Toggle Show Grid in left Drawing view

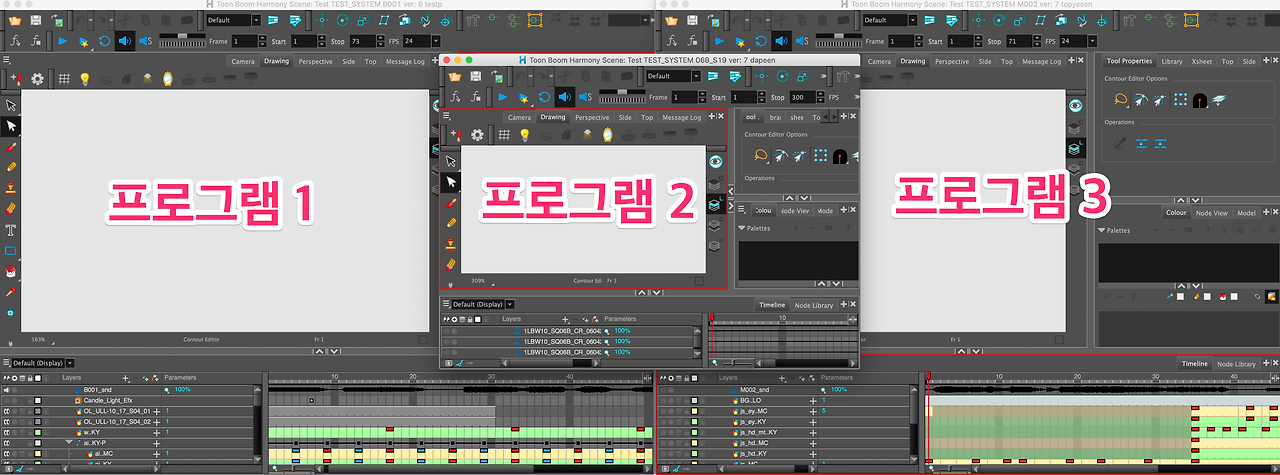(x=63, y=79)
